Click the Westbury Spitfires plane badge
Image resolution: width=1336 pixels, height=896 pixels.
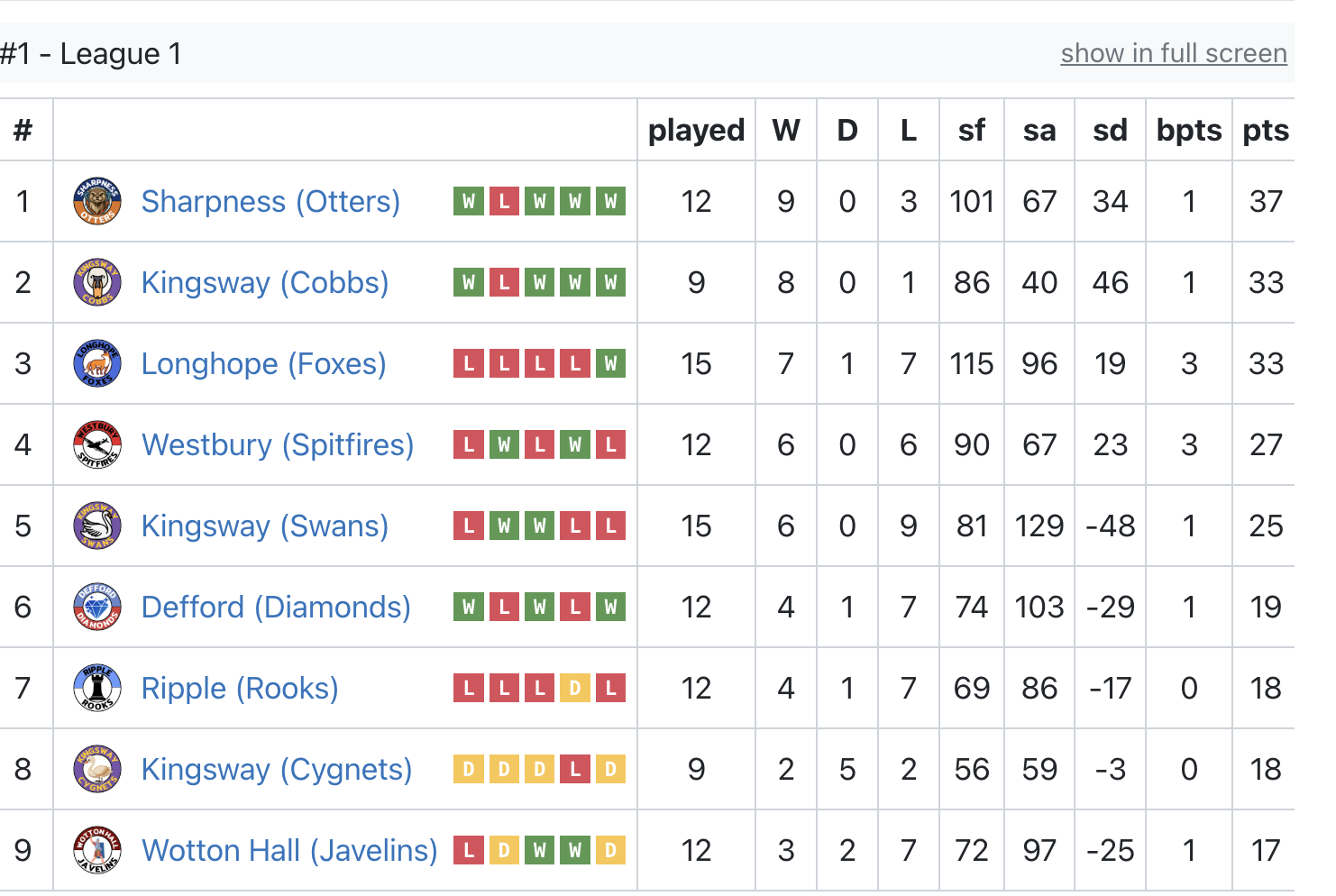coord(97,444)
